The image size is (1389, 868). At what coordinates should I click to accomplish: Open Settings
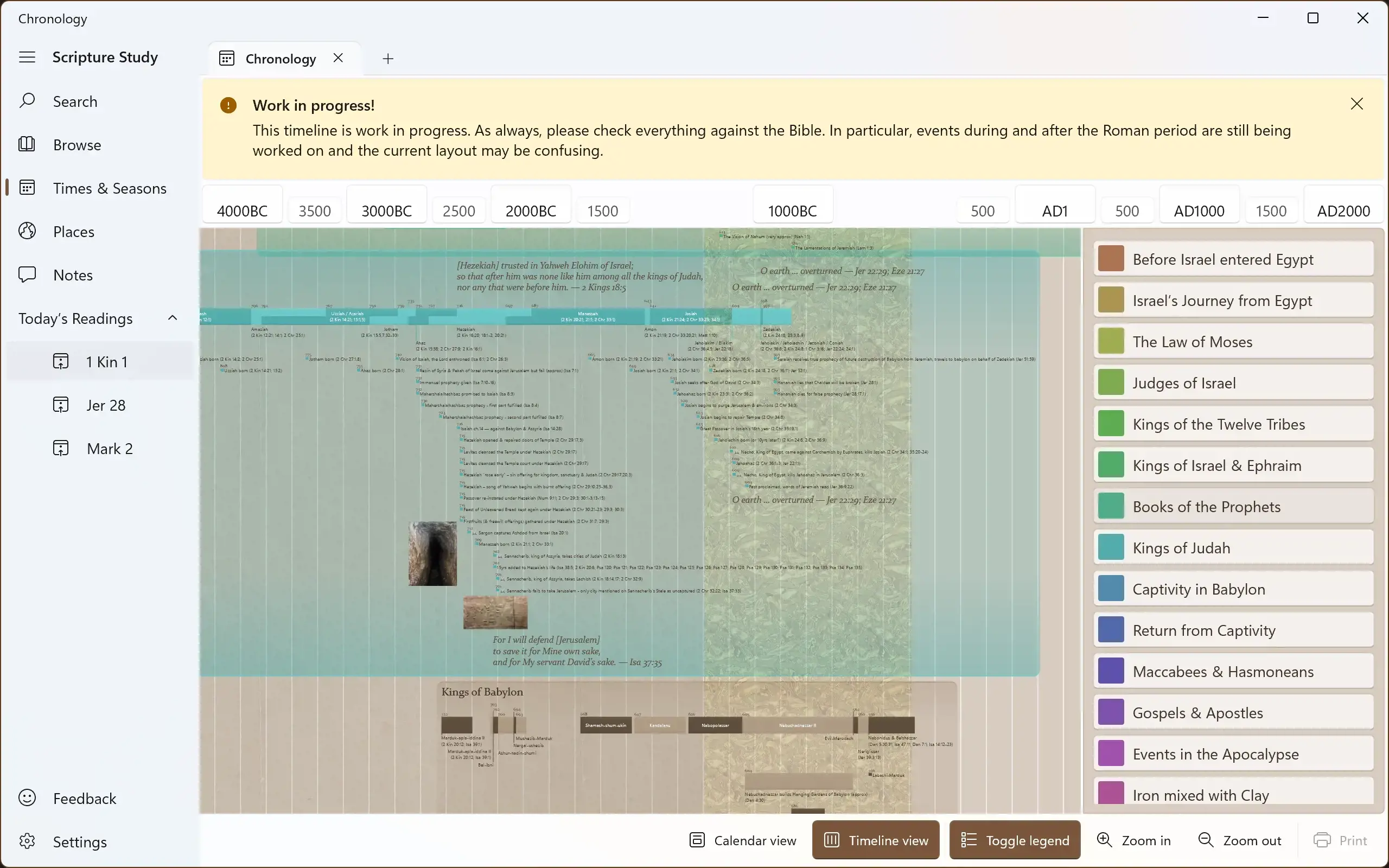click(80, 841)
